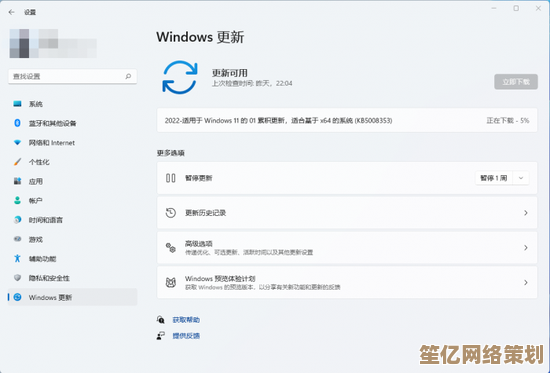Click the 系统 monitor icon
This screenshot has height=373, width=550.
[x=17, y=104]
